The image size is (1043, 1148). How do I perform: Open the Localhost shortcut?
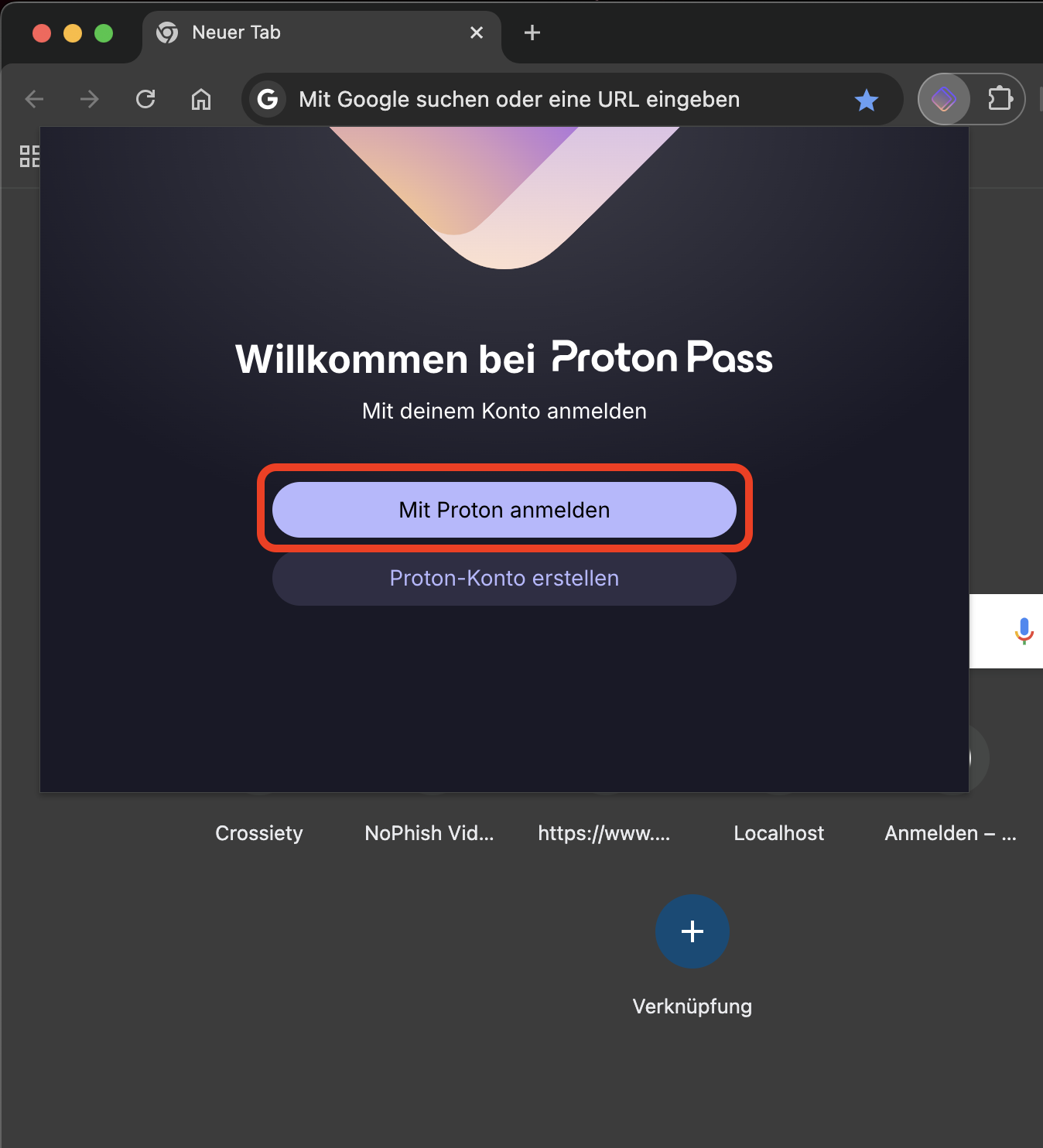(x=779, y=833)
